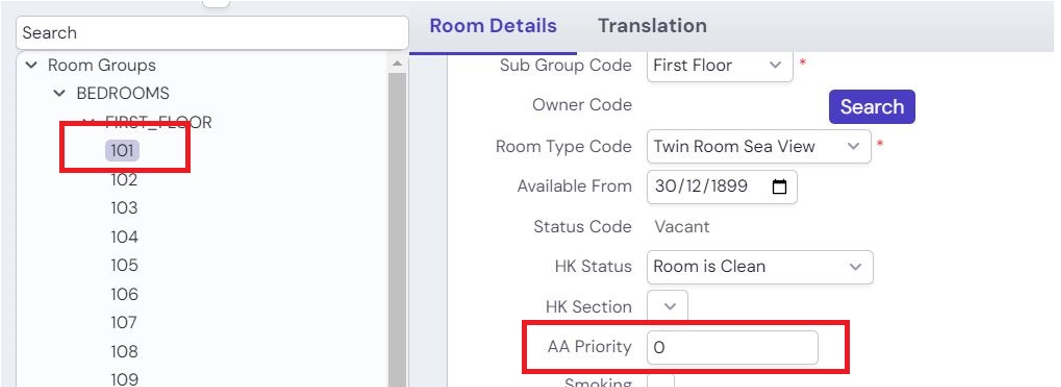Open the HK Section dropdown
The image size is (1061, 387).
668,306
